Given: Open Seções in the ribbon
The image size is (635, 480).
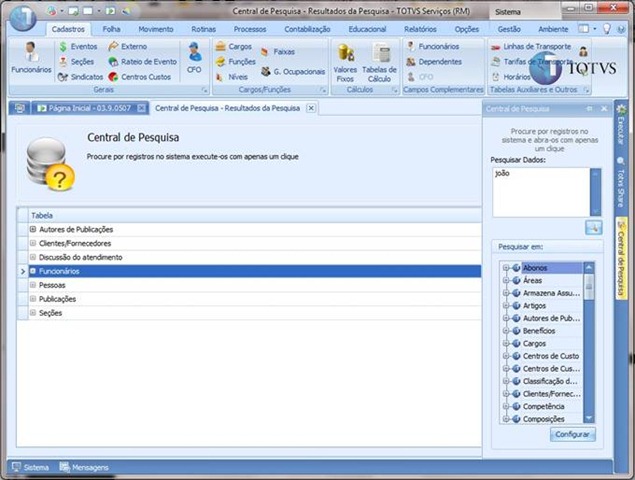Looking at the screenshot, I should 77,62.
